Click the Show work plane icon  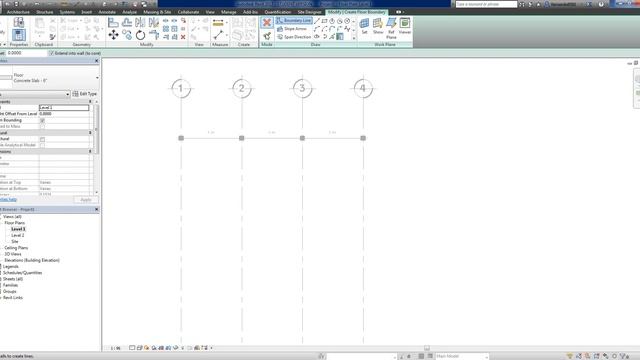pos(378,26)
